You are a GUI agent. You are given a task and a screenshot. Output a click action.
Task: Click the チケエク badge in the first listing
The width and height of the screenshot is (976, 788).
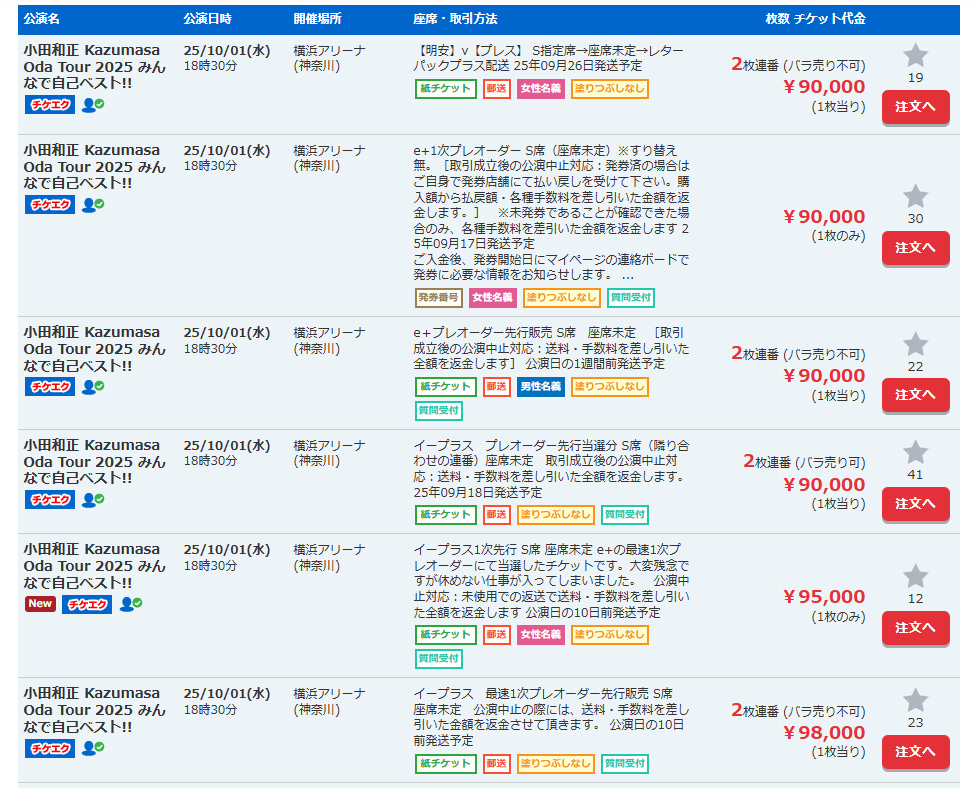coord(50,103)
